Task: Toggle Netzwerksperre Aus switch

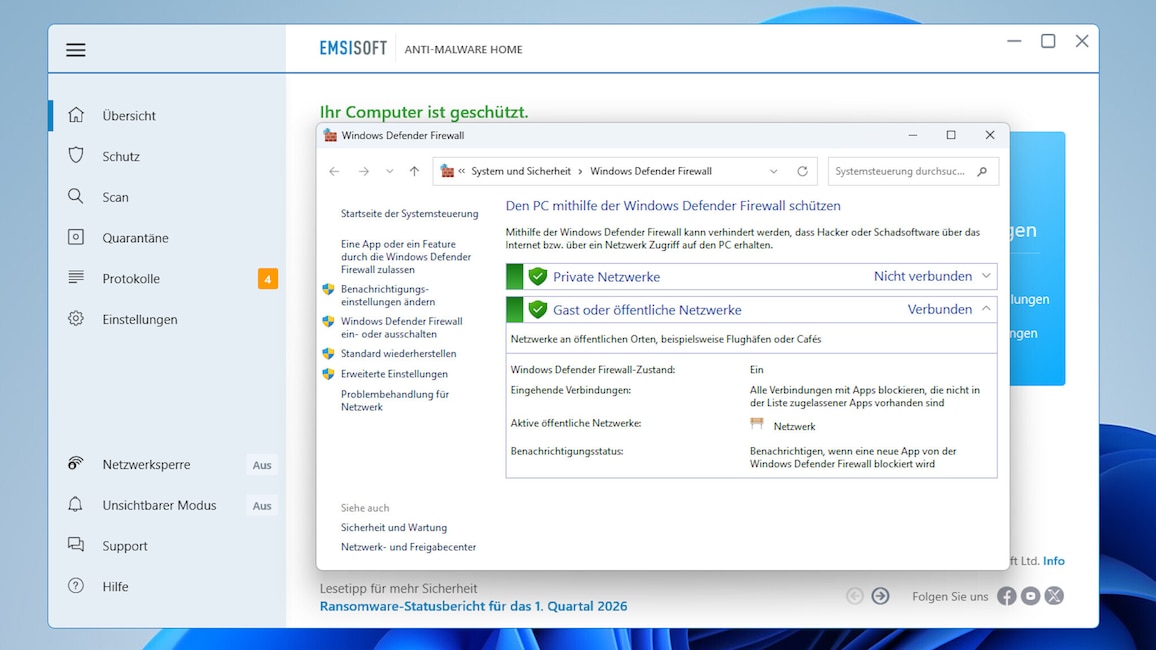Action: coord(262,465)
